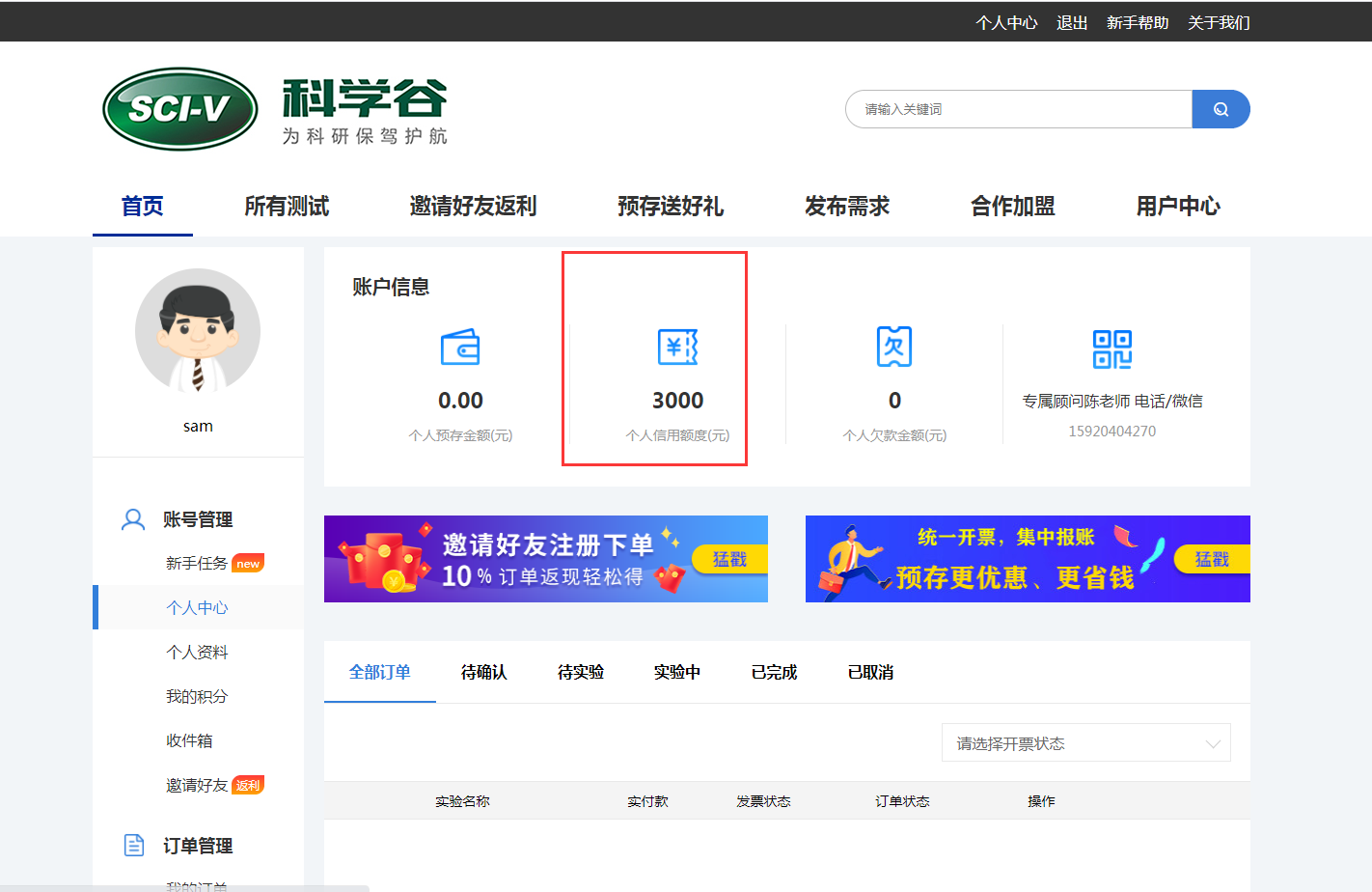Click the wallet prepaid balance icon
This screenshot has width=1372, height=892.
pos(460,348)
